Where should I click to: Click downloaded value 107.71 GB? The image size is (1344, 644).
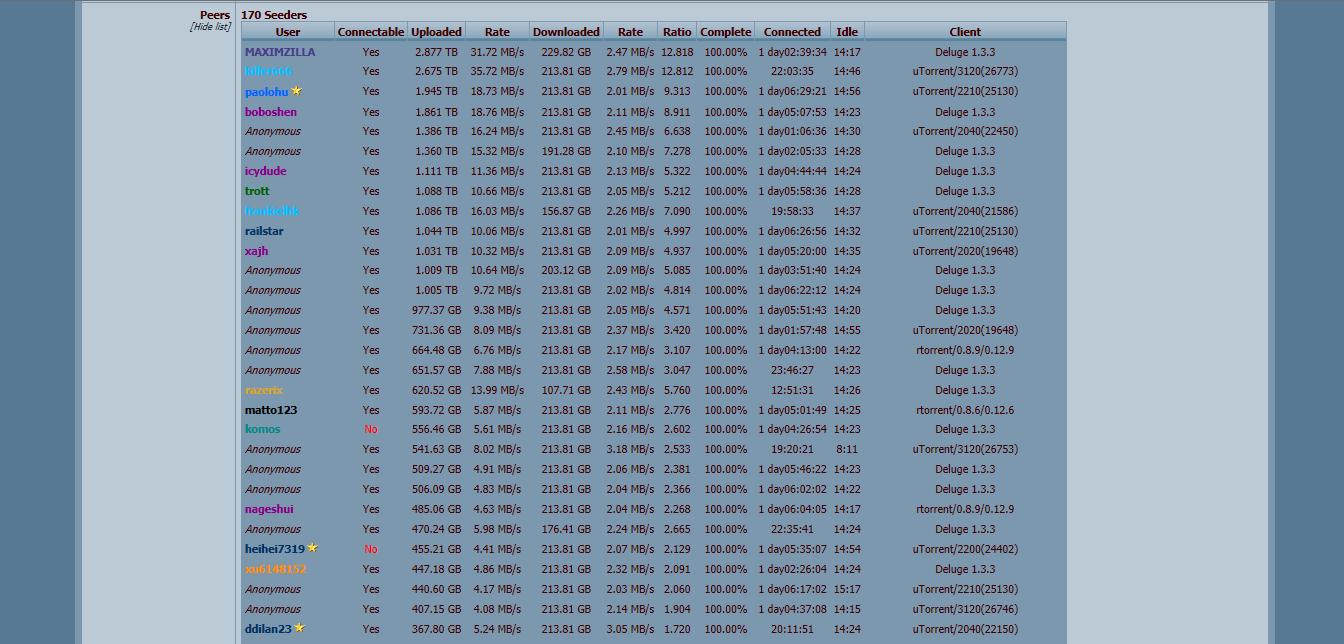[566, 390]
